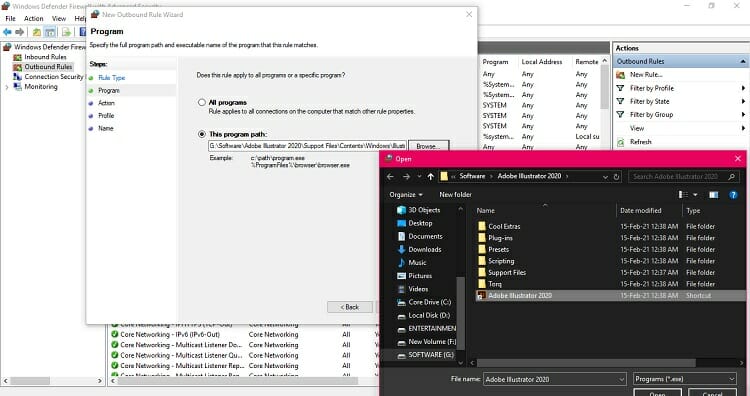
Task: Toggle the preview pane icon
Action: 714,195
